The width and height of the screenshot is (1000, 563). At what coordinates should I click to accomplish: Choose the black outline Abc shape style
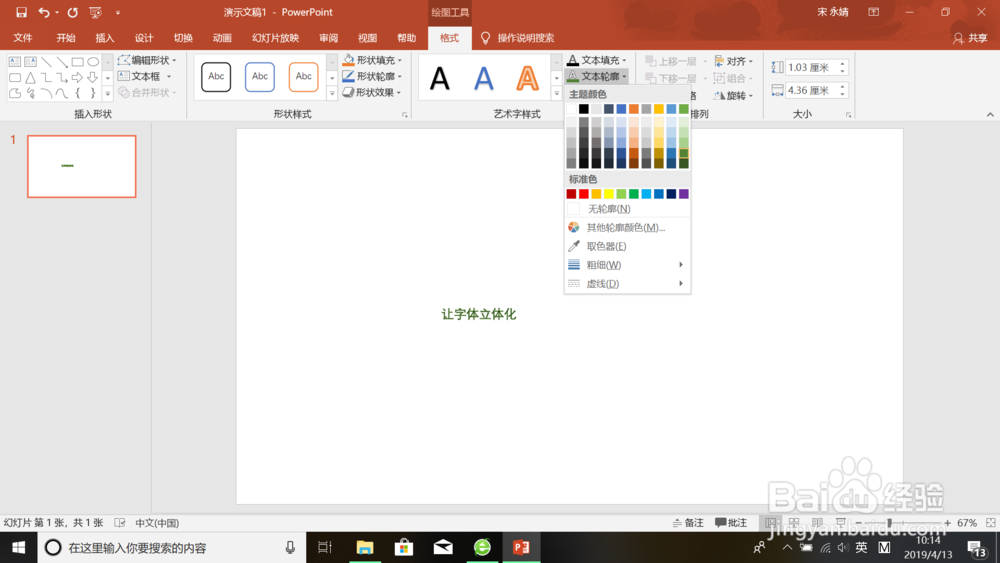pyautogui.click(x=216, y=77)
